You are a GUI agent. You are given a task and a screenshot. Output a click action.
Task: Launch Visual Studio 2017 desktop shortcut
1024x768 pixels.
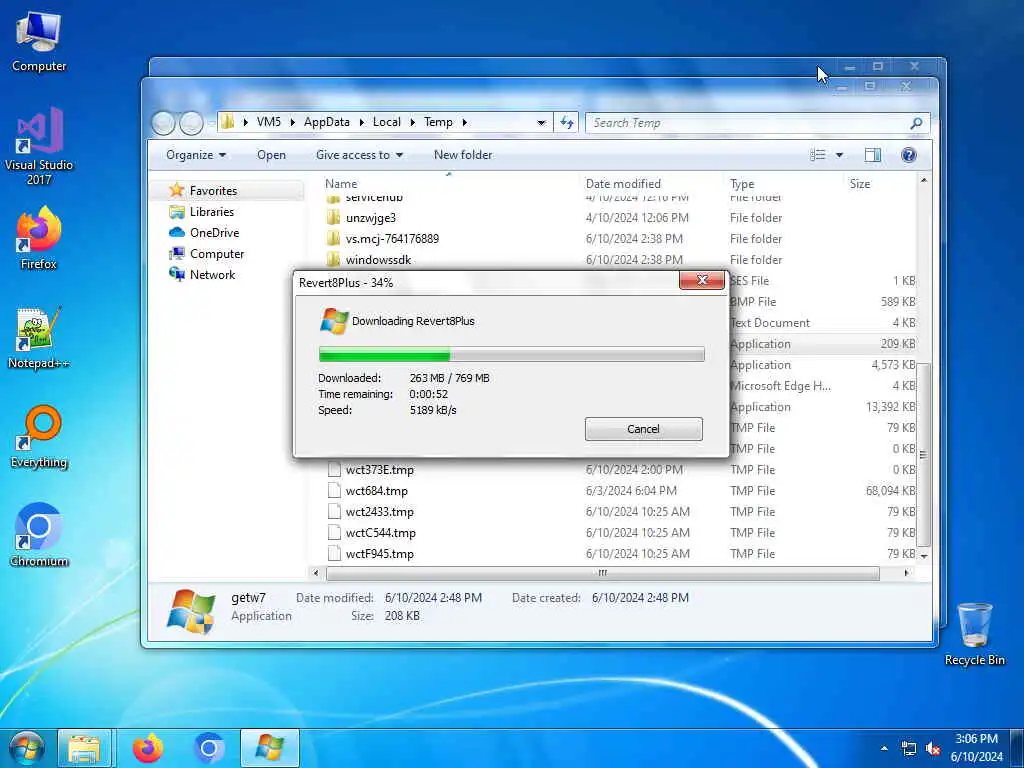click(x=39, y=146)
